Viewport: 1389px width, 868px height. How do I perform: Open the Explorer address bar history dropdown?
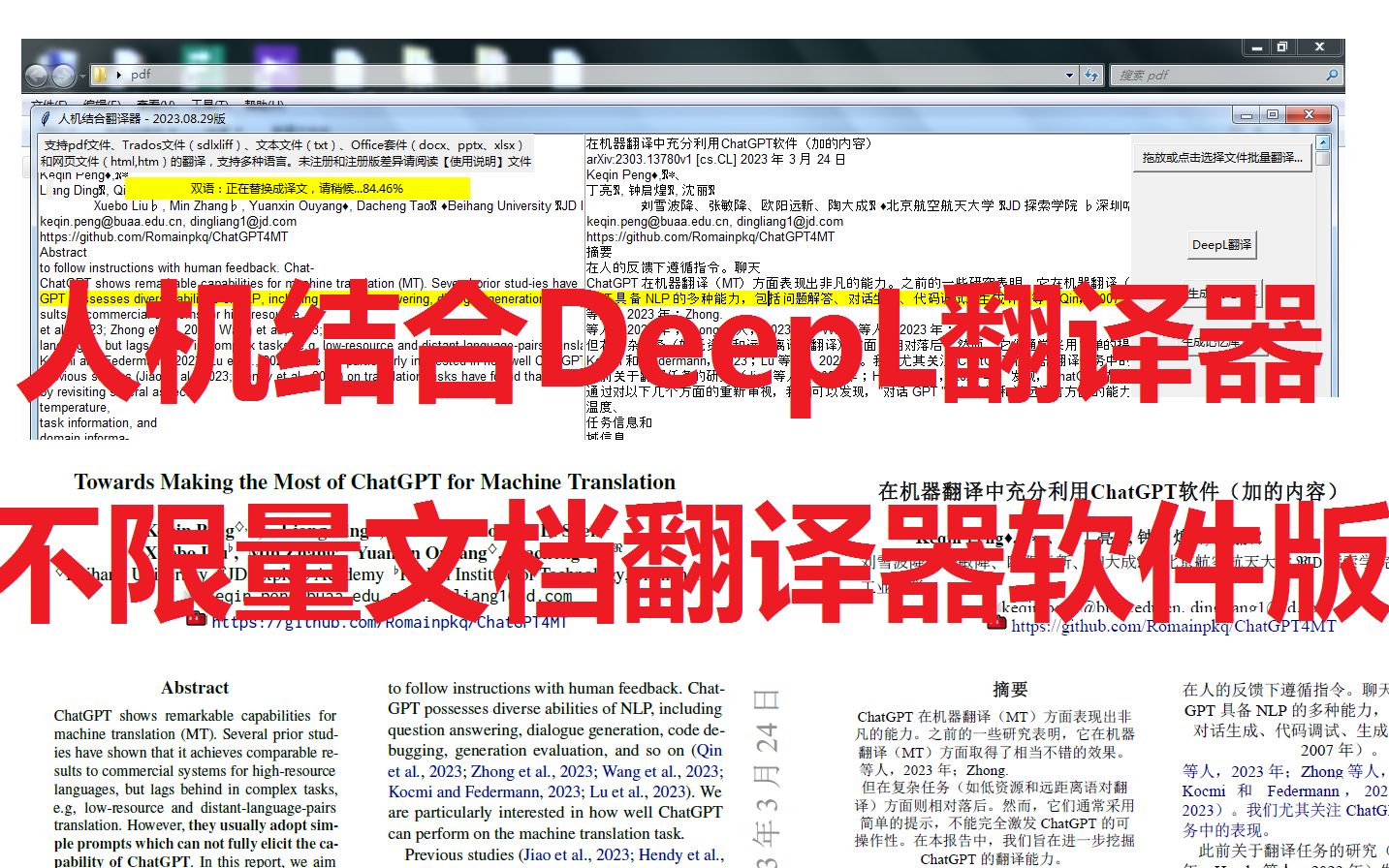click(x=1069, y=75)
